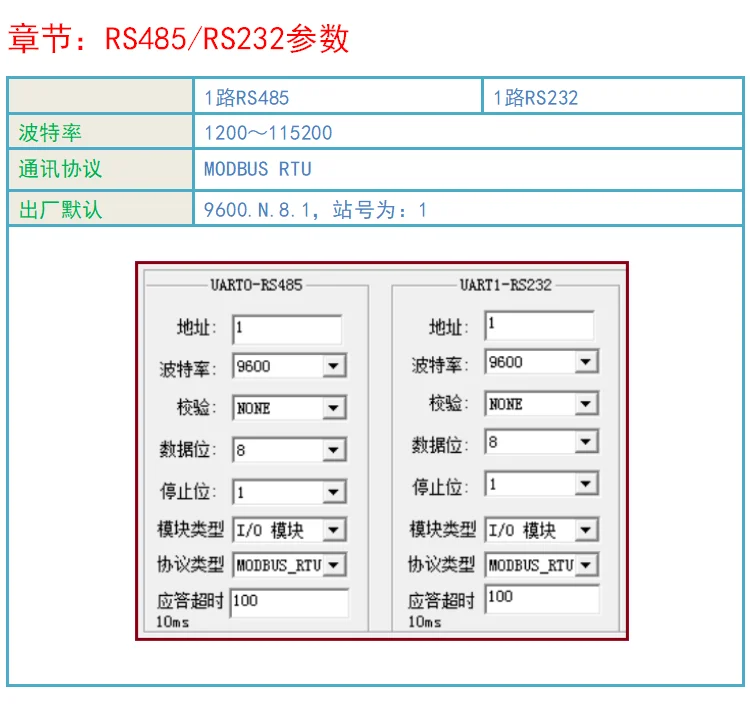Viewport: 750px width, 710px height.
Task: Focus UART0-RS485 response timeout field
Action: coord(289,603)
